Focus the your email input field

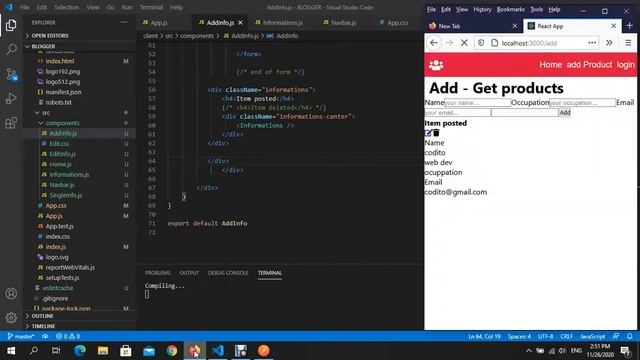(458, 113)
